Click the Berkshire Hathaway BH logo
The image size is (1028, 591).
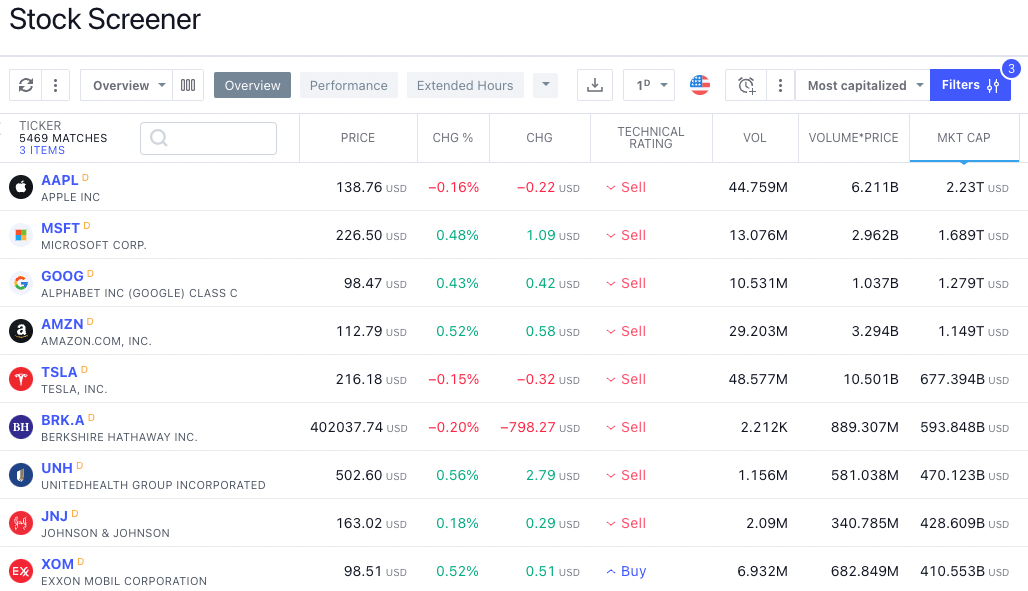(21, 427)
